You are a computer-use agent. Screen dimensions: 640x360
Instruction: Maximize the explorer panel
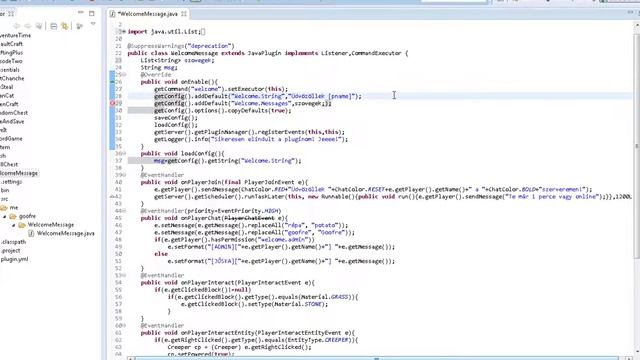click(92, 13)
